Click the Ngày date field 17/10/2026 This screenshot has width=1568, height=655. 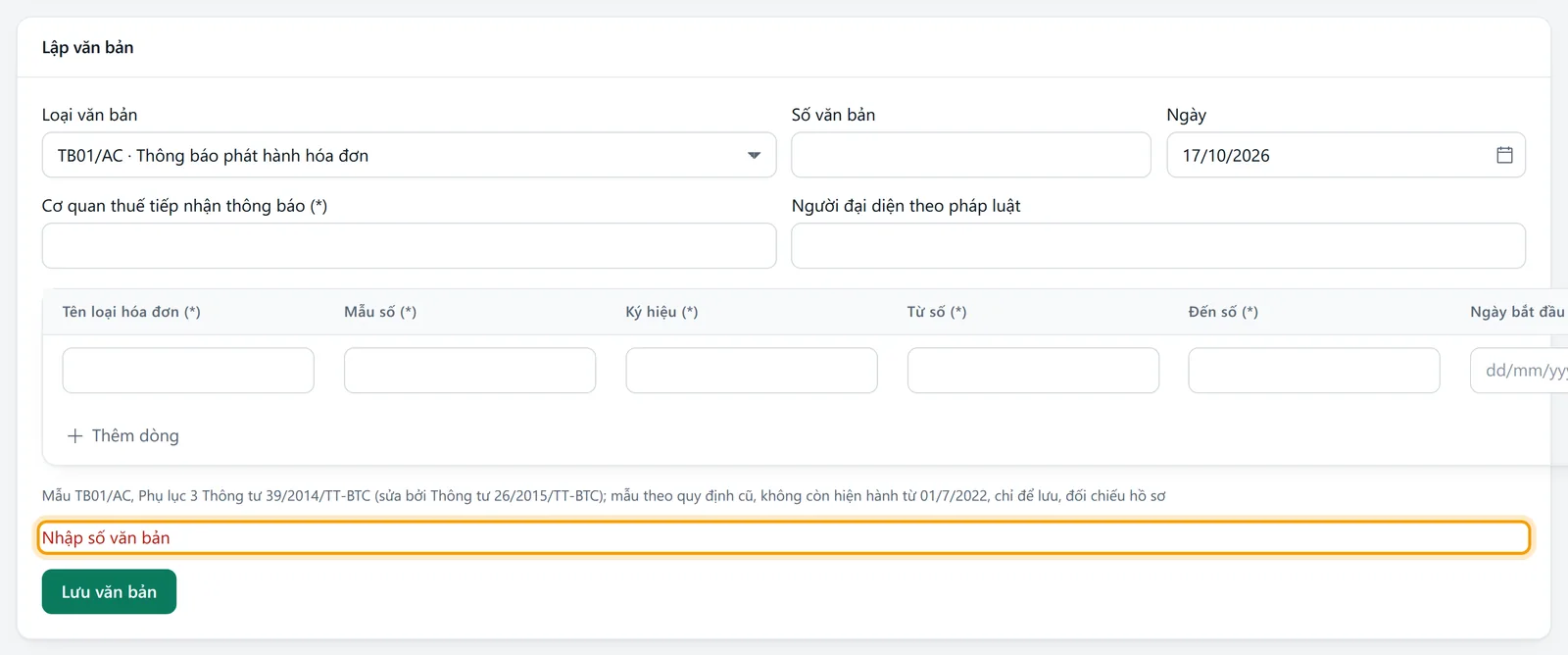click(1346, 155)
